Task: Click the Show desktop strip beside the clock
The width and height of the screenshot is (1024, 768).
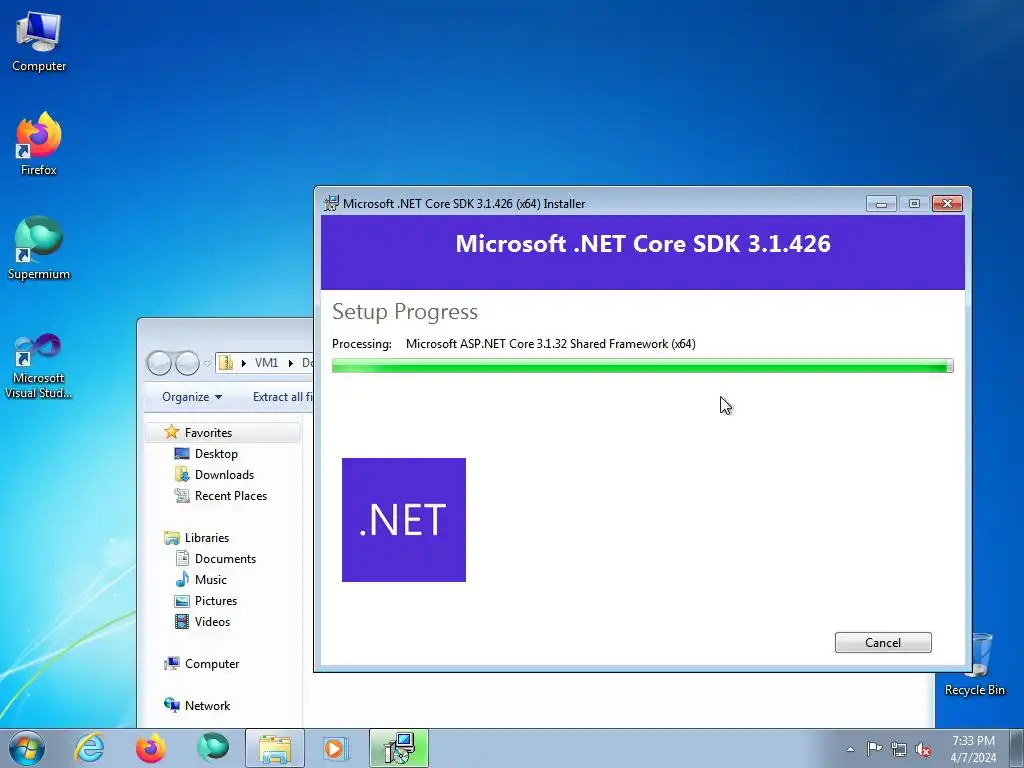Action: pos(1017,748)
